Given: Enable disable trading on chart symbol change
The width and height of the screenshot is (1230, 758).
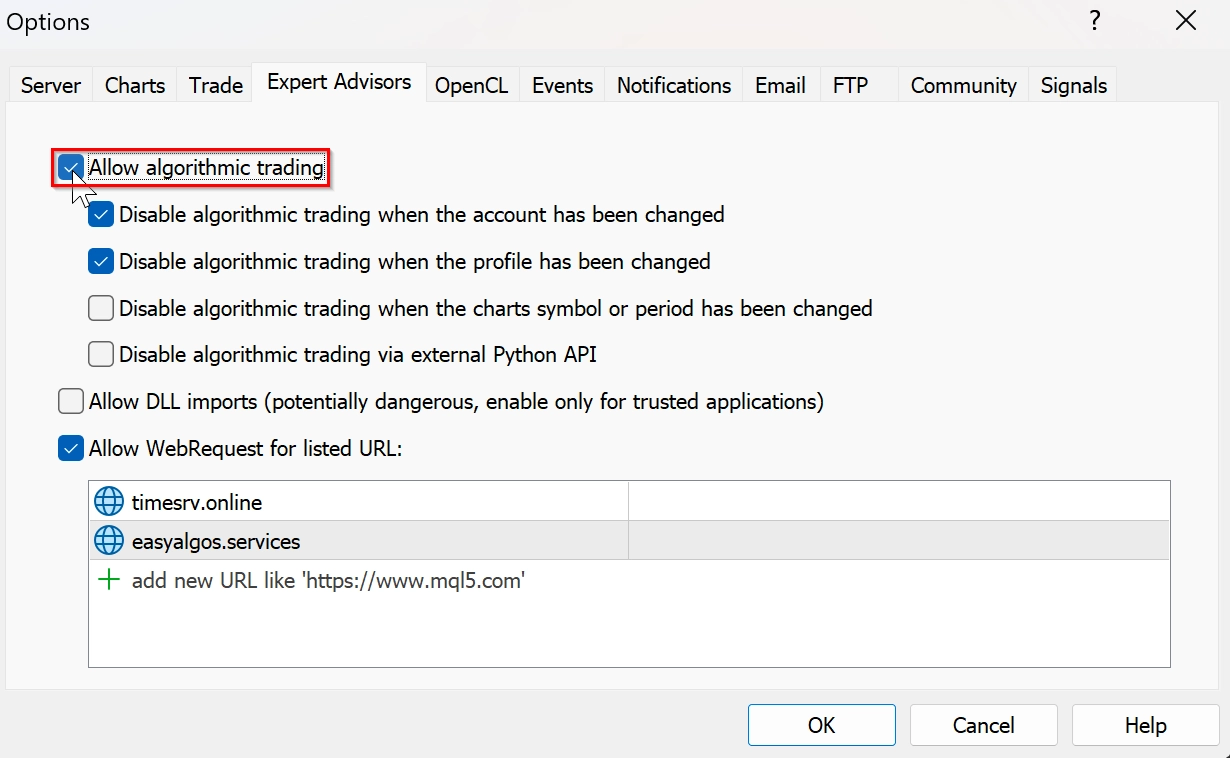Looking at the screenshot, I should pyautogui.click(x=101, y=309).
